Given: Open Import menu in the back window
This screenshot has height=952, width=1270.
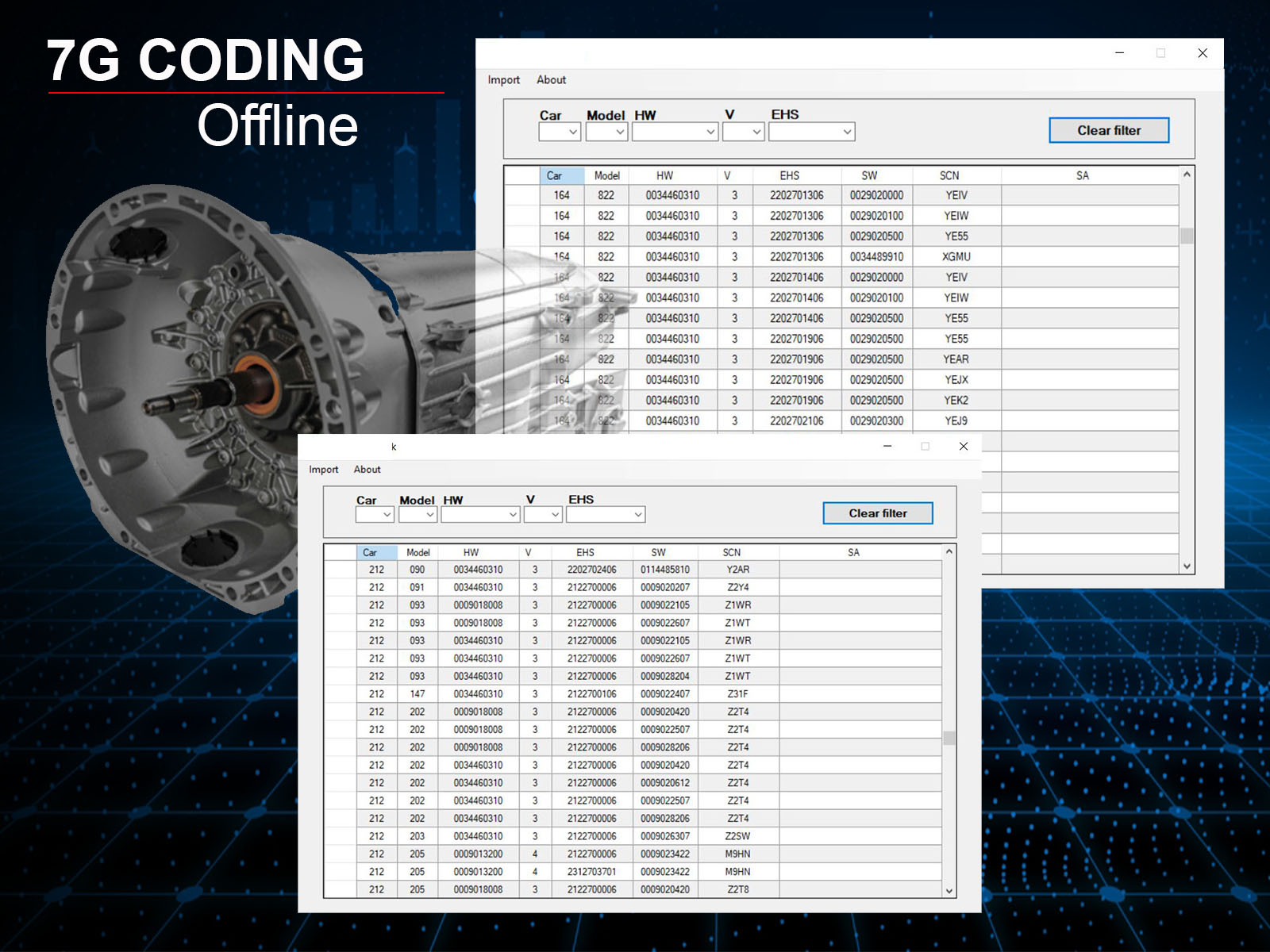Looking at the screenshot, I should click(x=503, y=80).
